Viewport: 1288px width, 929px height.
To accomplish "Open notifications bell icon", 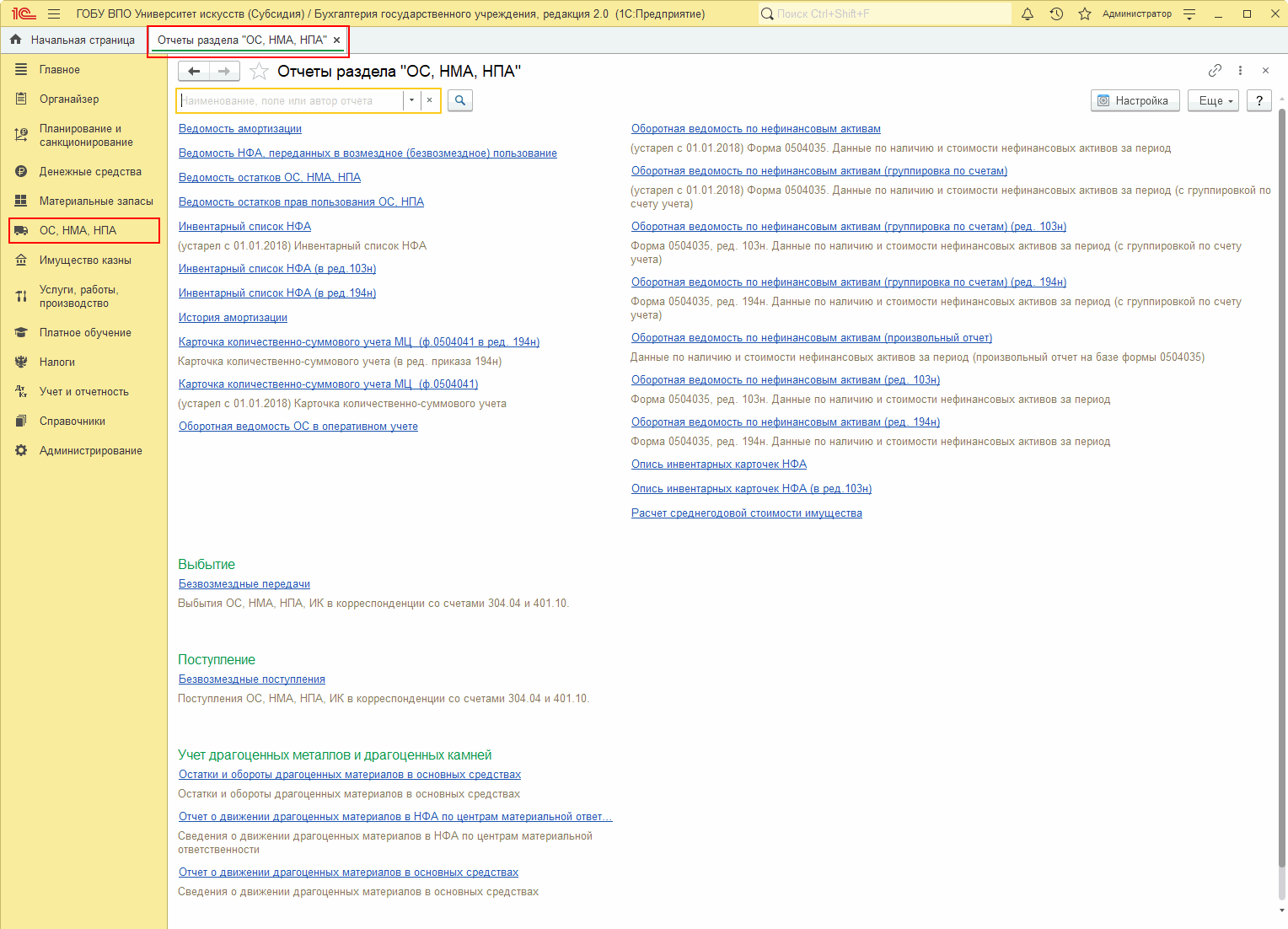I will tap(1028, 13).
